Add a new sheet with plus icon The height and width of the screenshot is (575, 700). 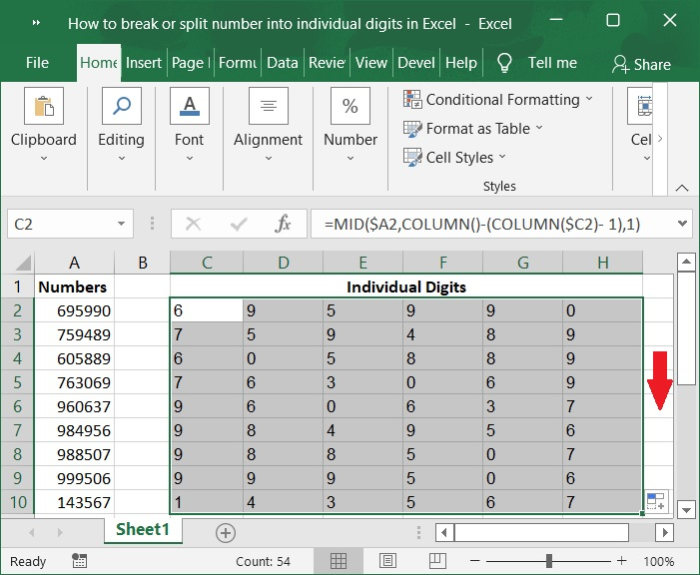[226, 532]
